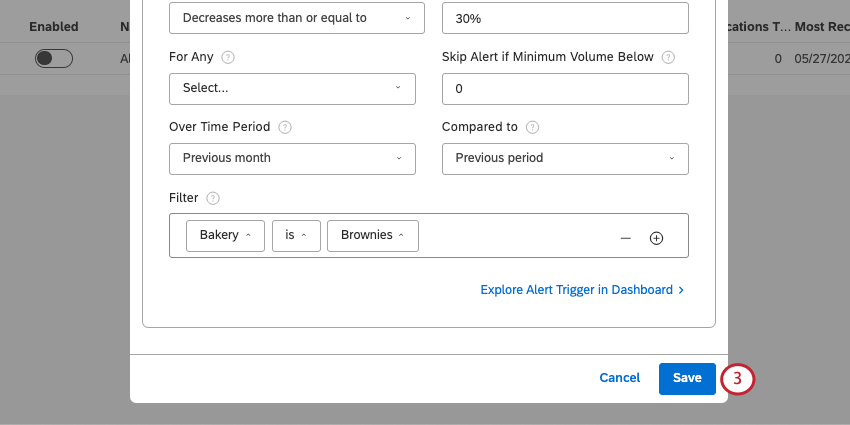The width and height of the screenshot is (850, 425).
Task: Change the 'is' filter operator
Action: (295, 236)
